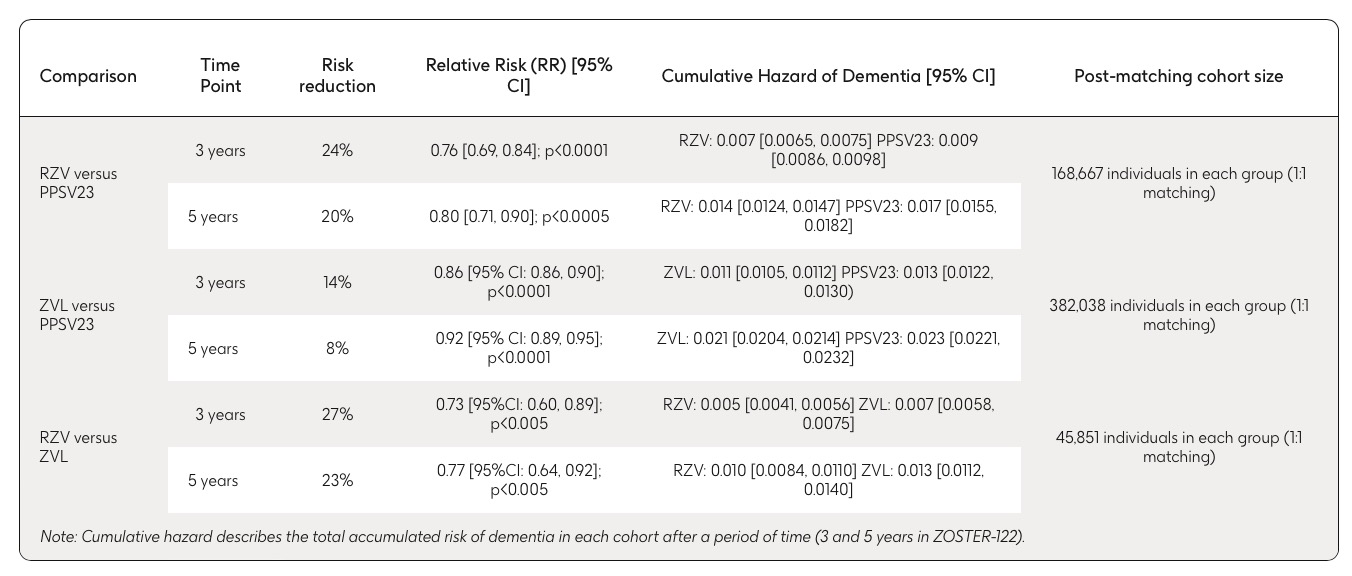
Task: Click the cumulative hazard footnote text
Action: (532, 537)
